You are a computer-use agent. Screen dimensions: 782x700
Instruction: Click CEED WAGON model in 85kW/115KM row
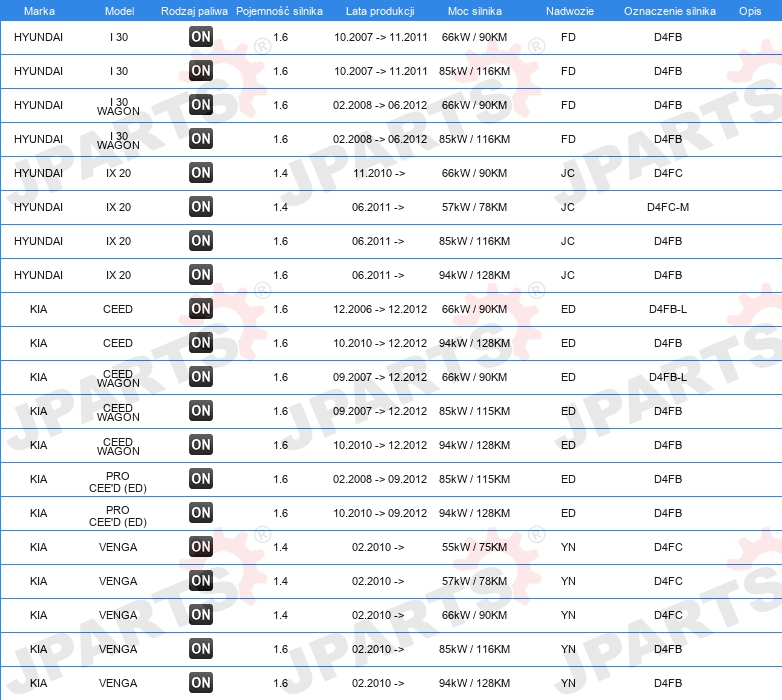118,412
